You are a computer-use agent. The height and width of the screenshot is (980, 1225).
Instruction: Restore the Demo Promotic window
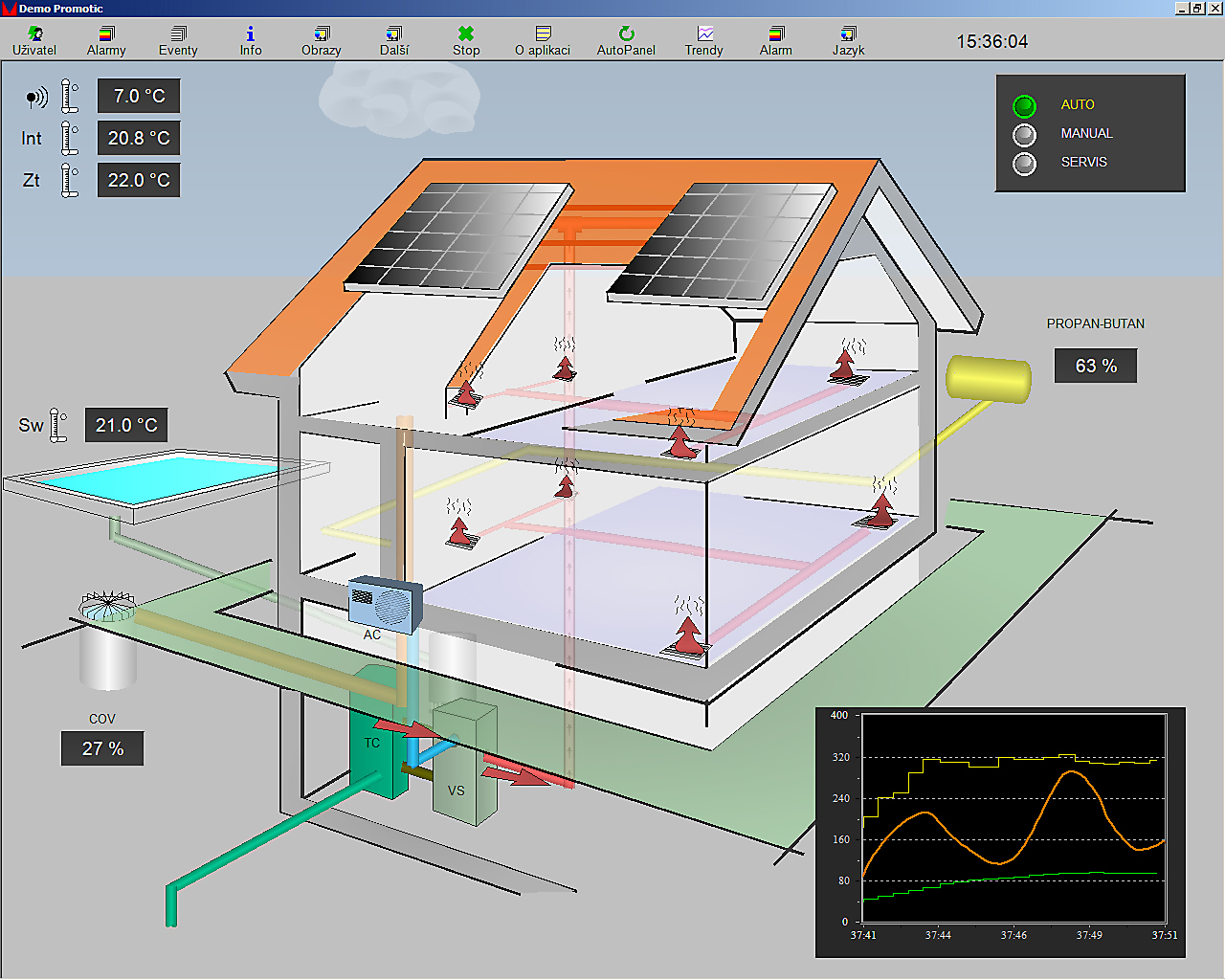coord(1197,8)
